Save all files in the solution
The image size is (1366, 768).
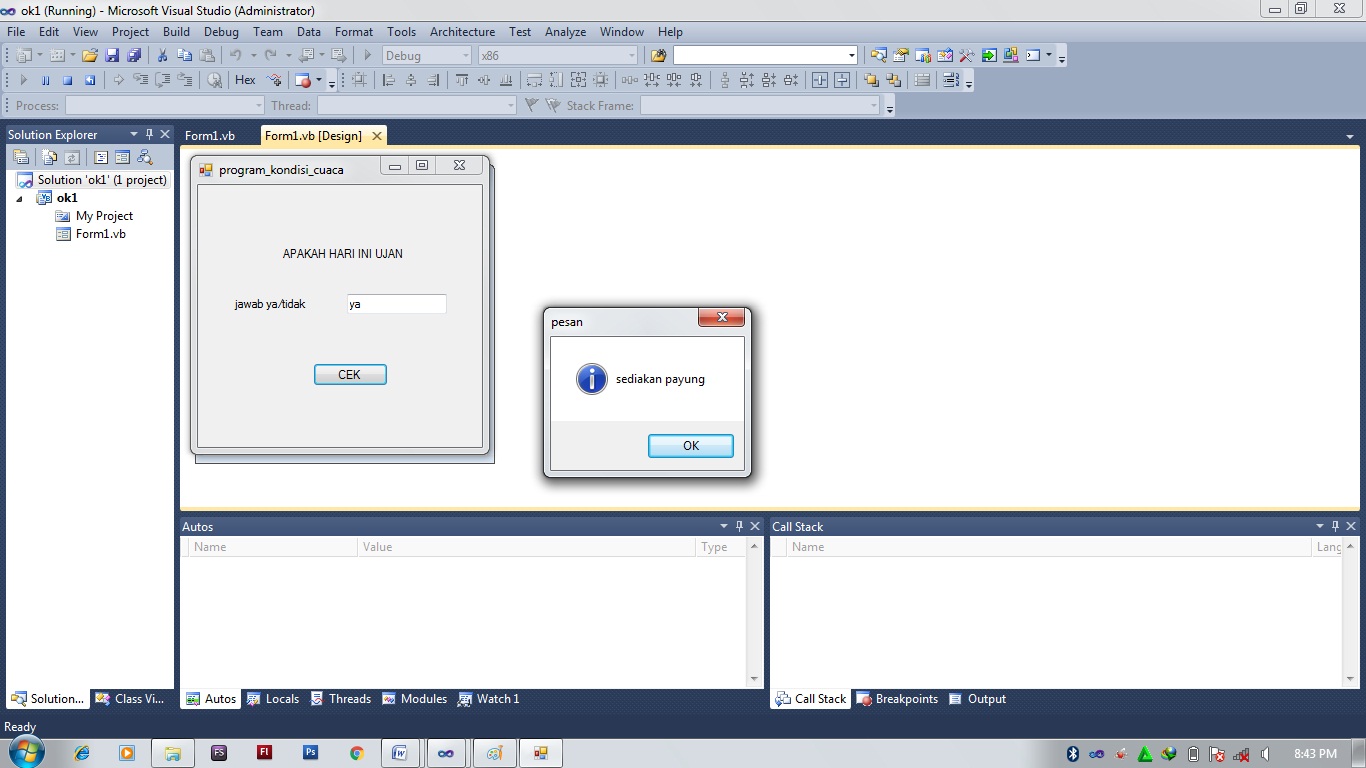coord(133,55)
